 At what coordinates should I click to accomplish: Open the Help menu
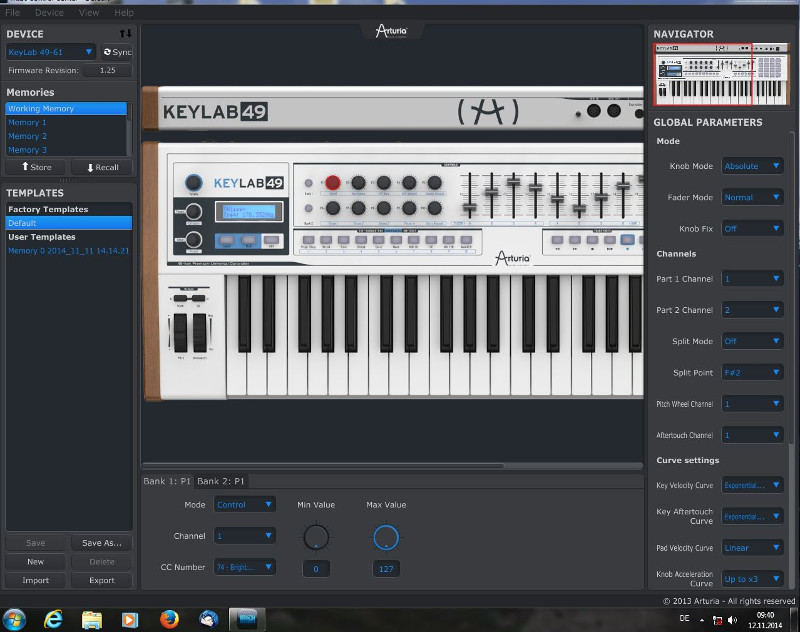coord(124,12)
